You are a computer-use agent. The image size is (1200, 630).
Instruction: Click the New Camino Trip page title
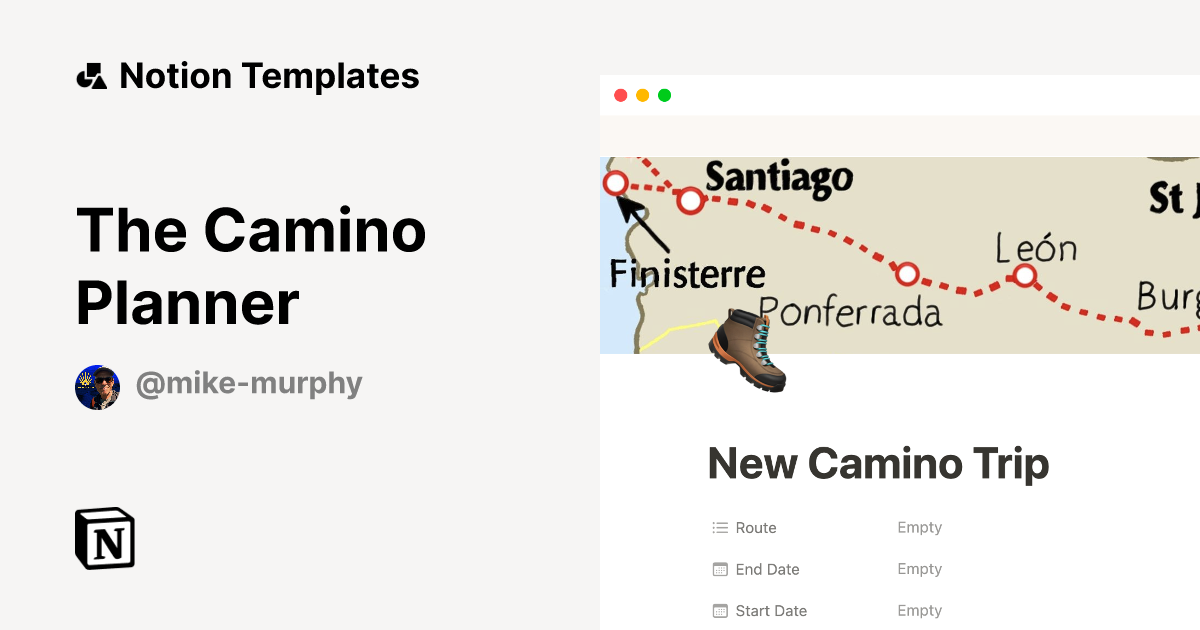(x=878, y=464)
